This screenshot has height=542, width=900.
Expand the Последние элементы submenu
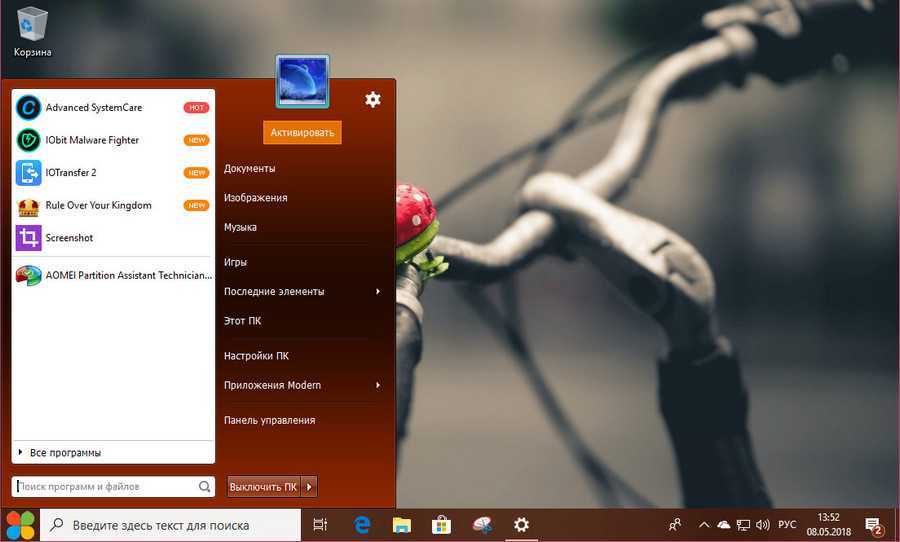coord(378,292)
